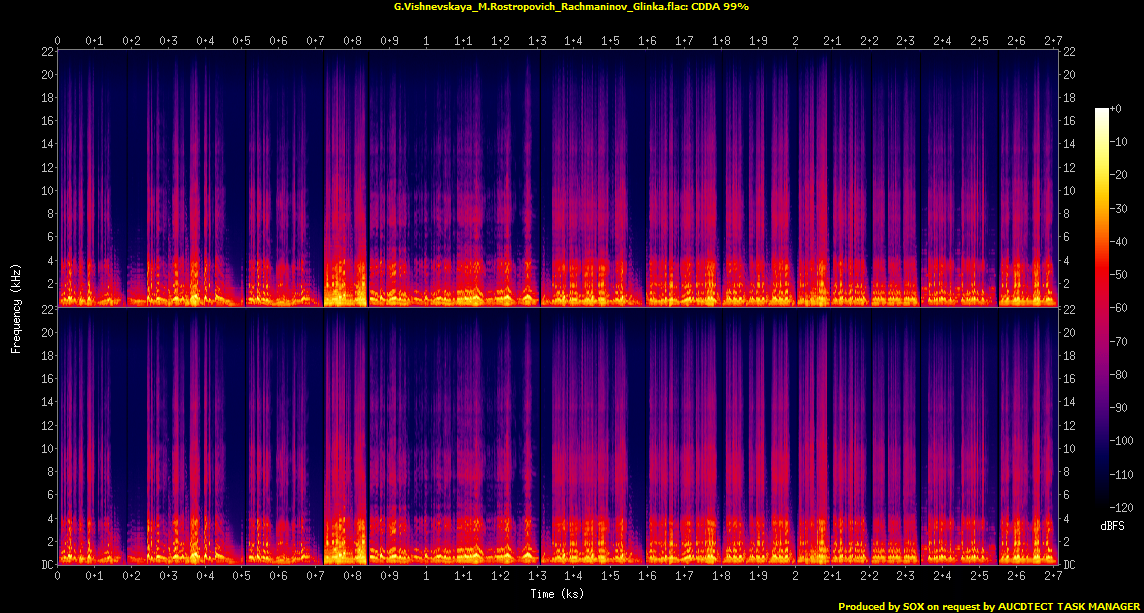This screenshot has height=613, width=1144.
Task: Click the lower channel '12' label on the left axis
Action: tap(45, 425)
